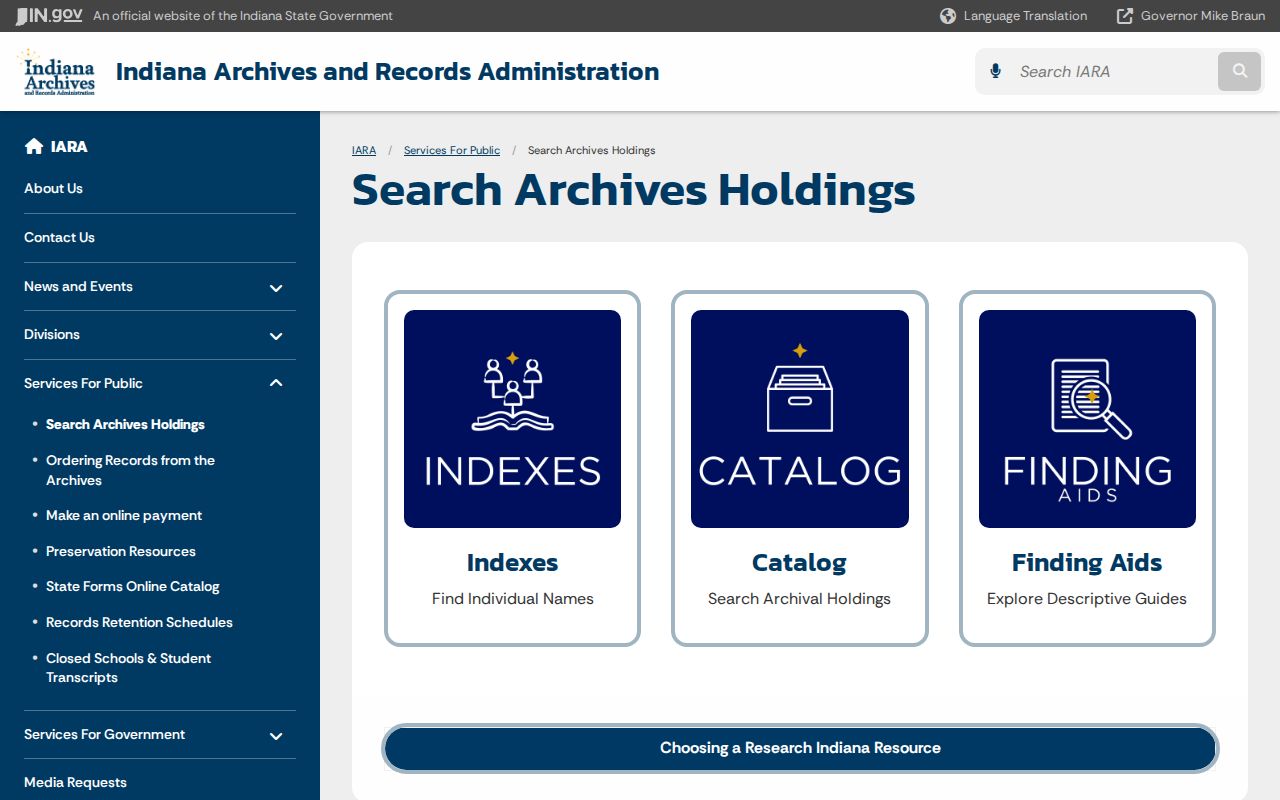
Task: Expand the Services For Government chevron
Action: pyautogui.click(x=276, y=736)
